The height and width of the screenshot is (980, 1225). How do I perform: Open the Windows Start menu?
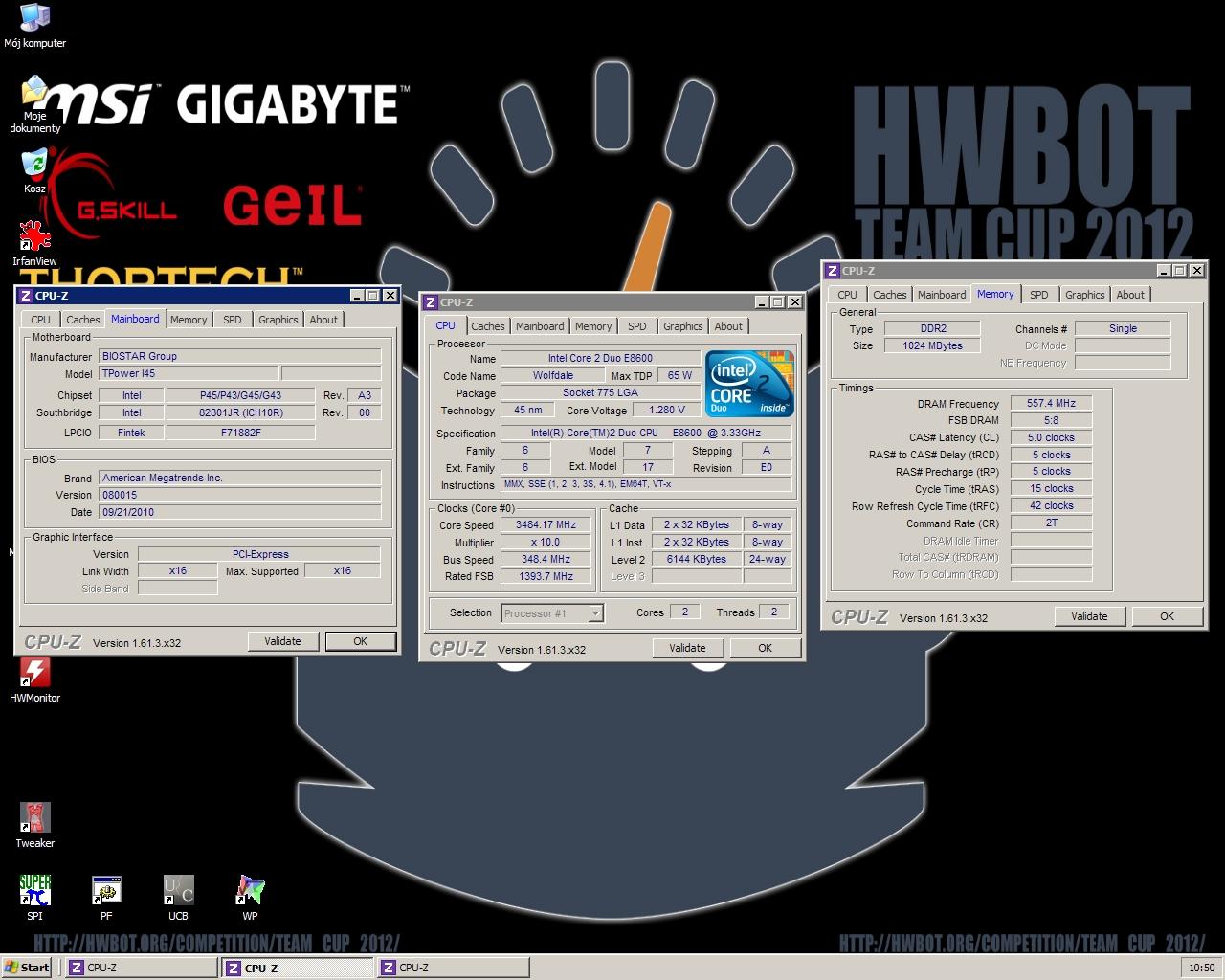coord(28,968)
